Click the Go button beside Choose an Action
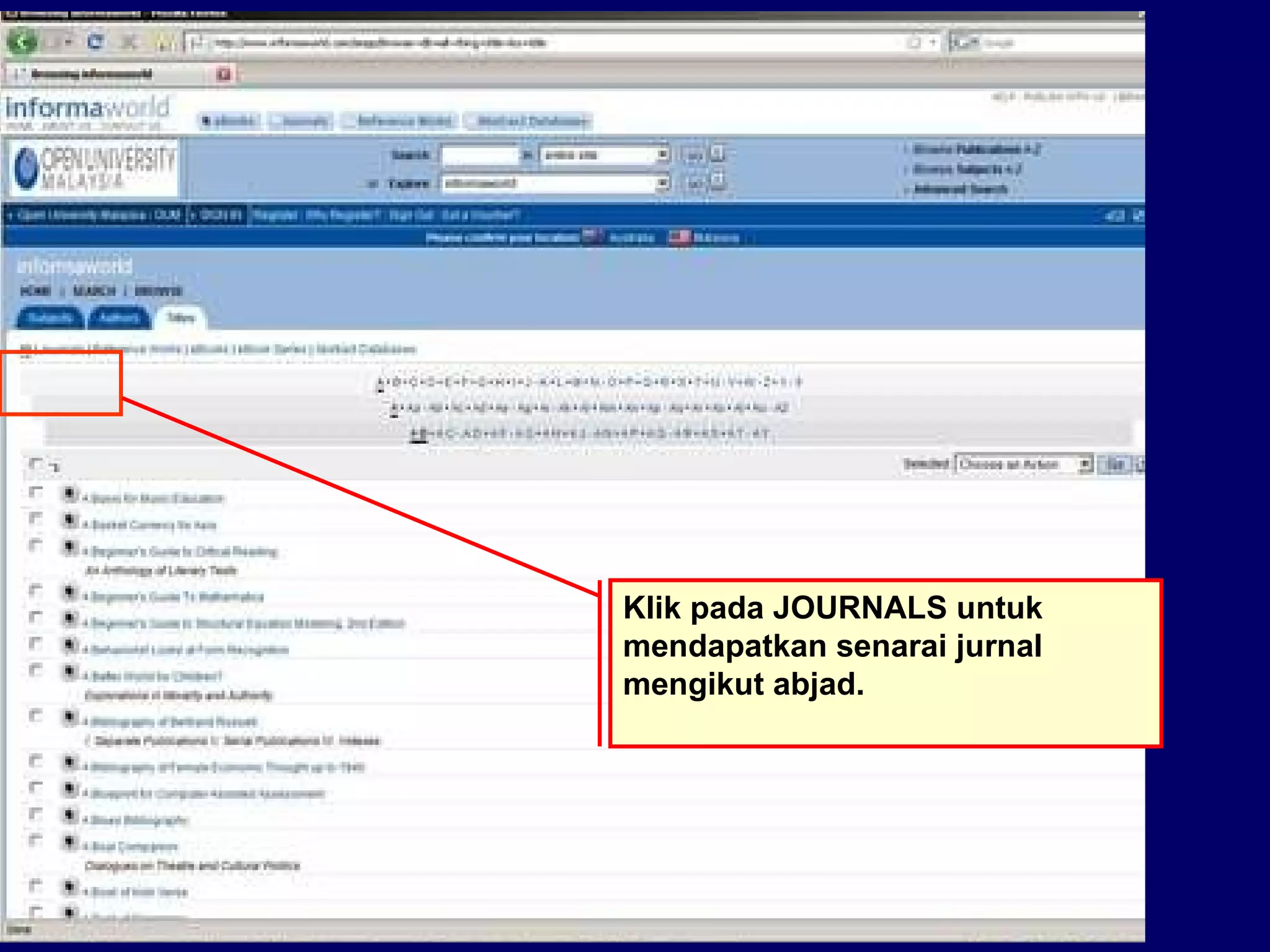The height and width of the screenshot is (952, 1270). (1115, 464)
